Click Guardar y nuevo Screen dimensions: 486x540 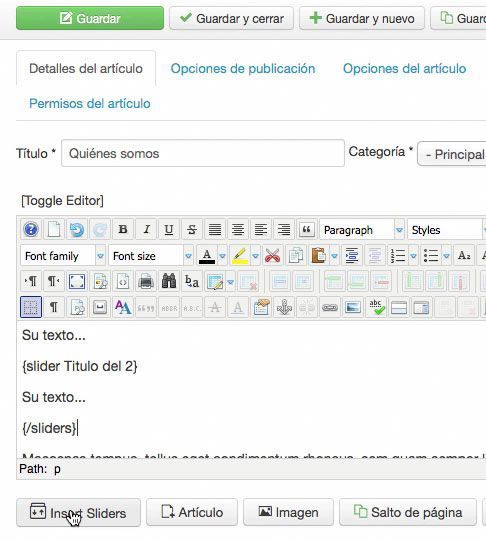(362, 18)
